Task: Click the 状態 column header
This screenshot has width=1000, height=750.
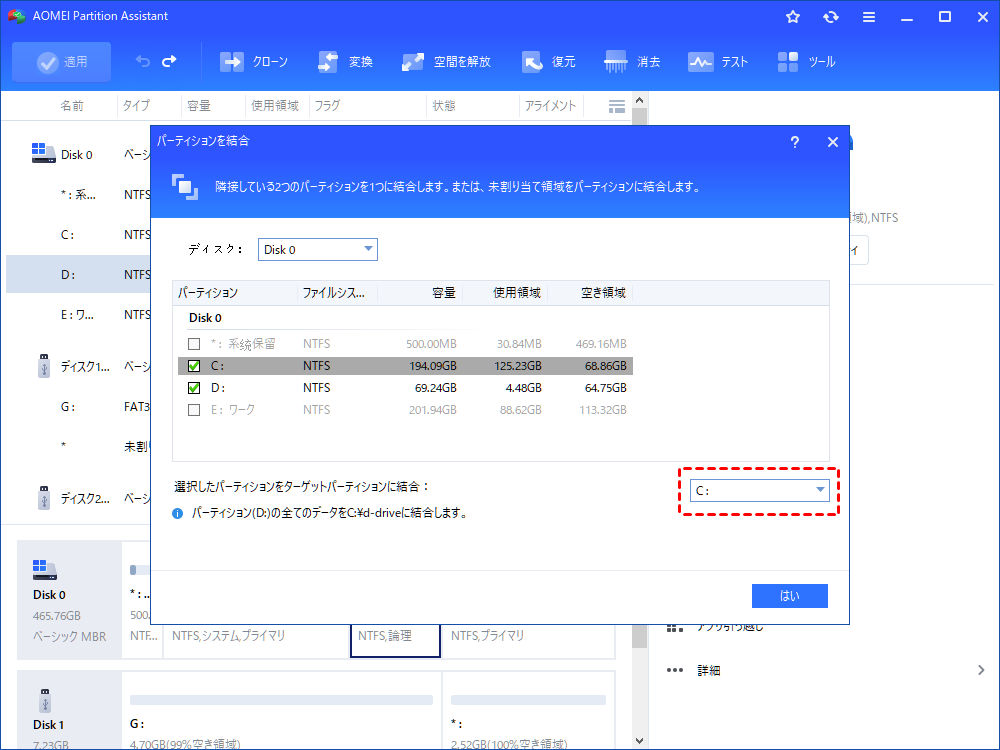Action: tap(444, 106)
